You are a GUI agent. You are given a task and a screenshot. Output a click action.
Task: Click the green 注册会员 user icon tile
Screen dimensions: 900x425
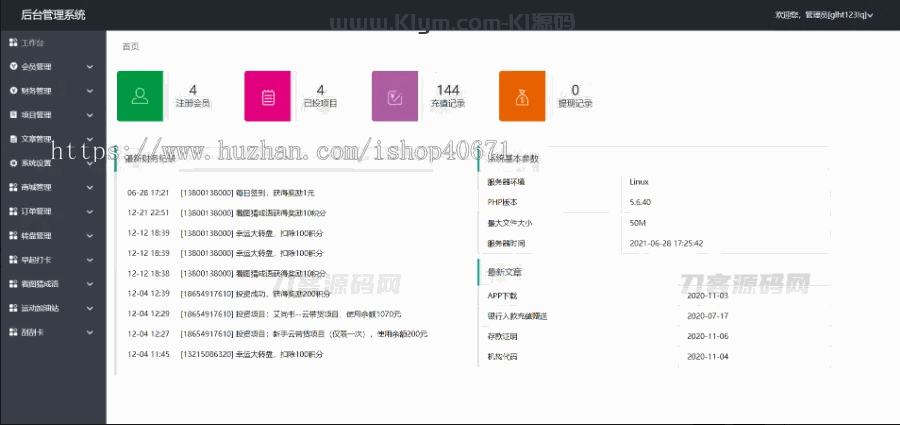(140, 96)
